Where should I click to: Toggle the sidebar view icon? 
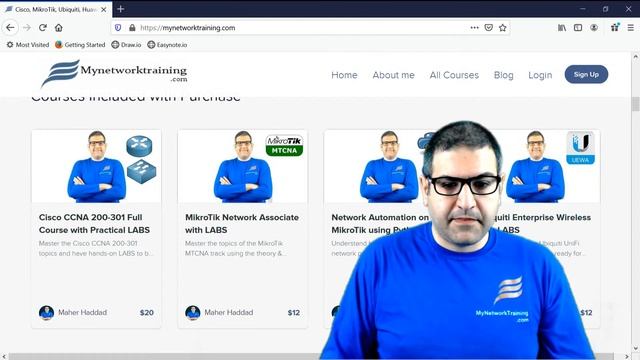tap(578, 28)
